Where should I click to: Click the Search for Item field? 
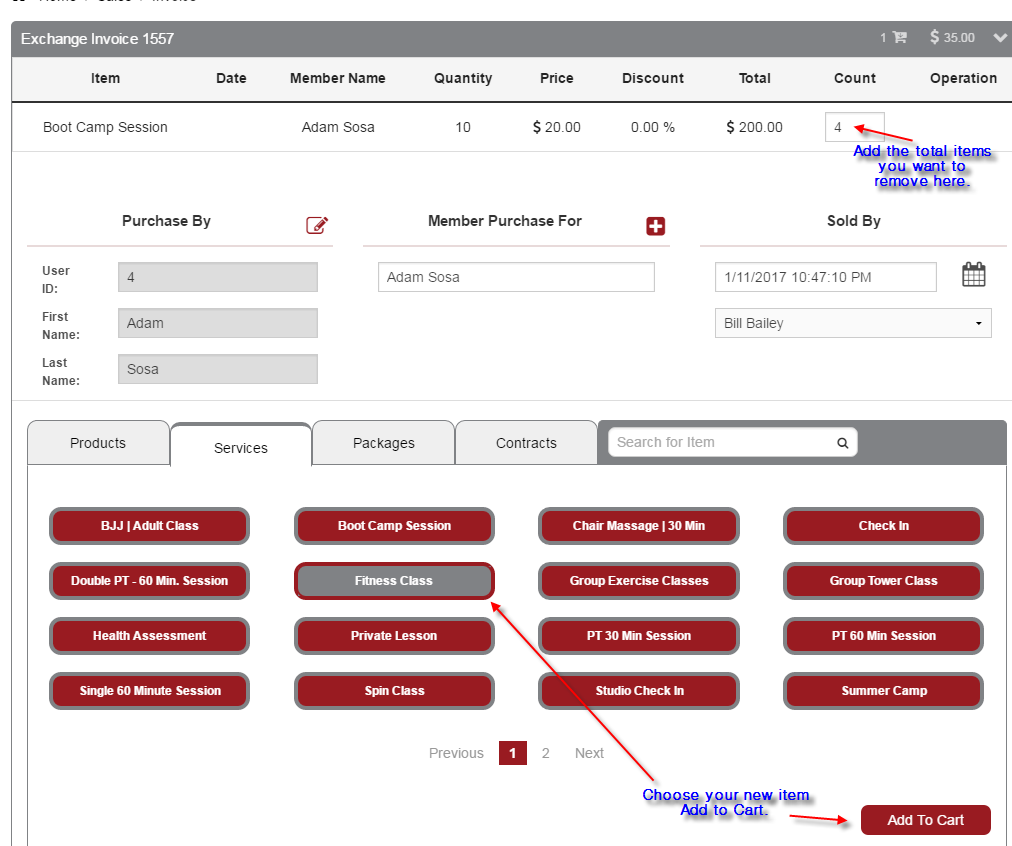pyautogui.click(x=720, y=443)
